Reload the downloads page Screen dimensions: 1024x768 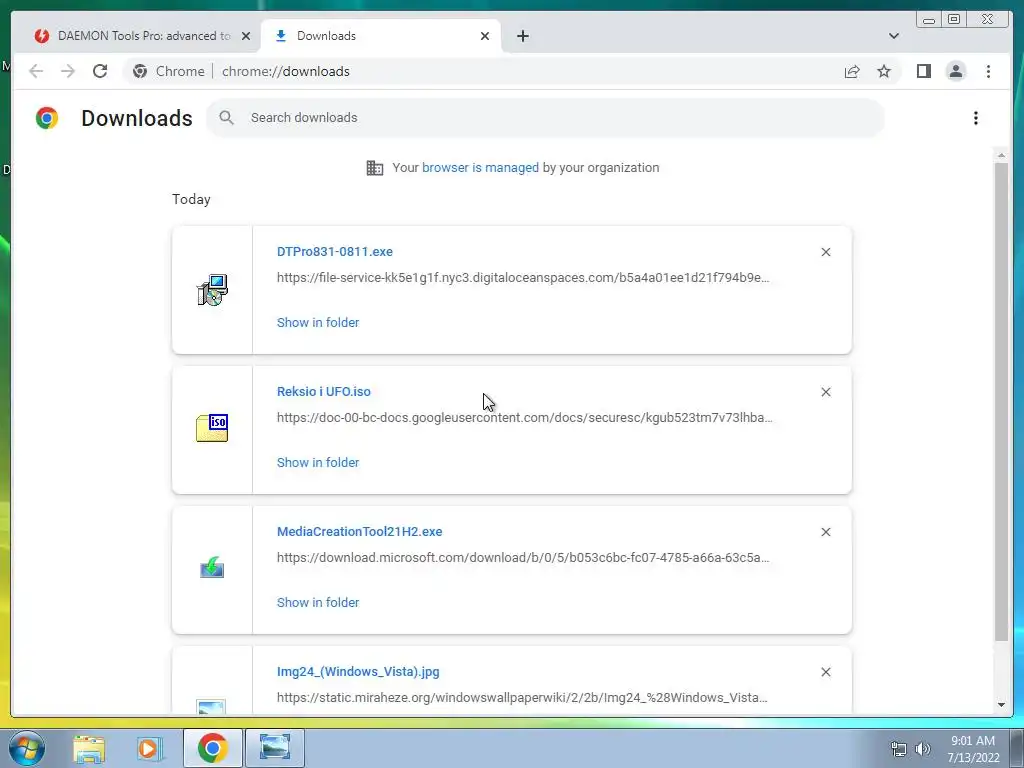(x=100, y=71)
